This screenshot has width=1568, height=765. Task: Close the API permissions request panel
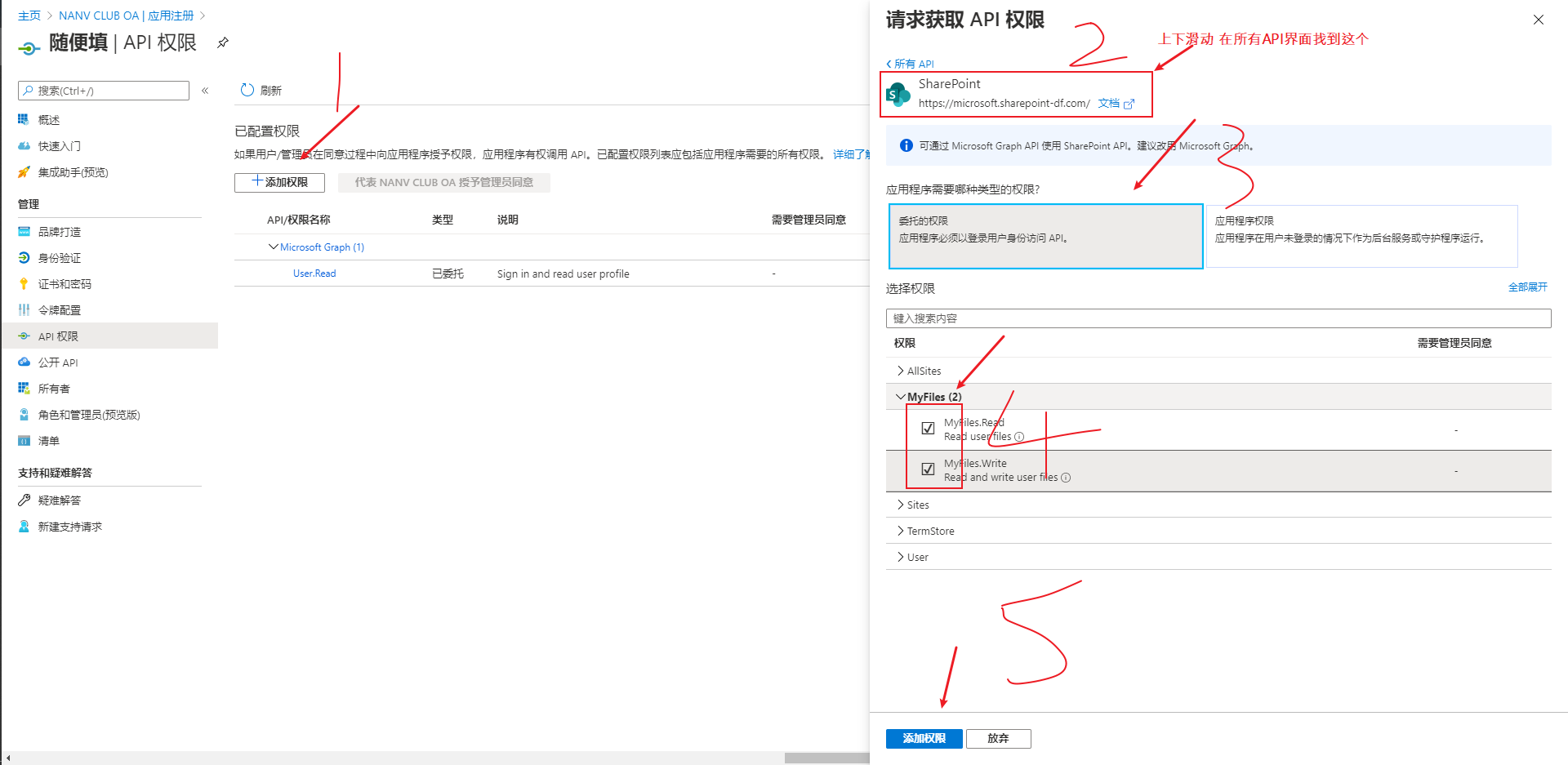pyautogui.click(x=1539, y=20)
